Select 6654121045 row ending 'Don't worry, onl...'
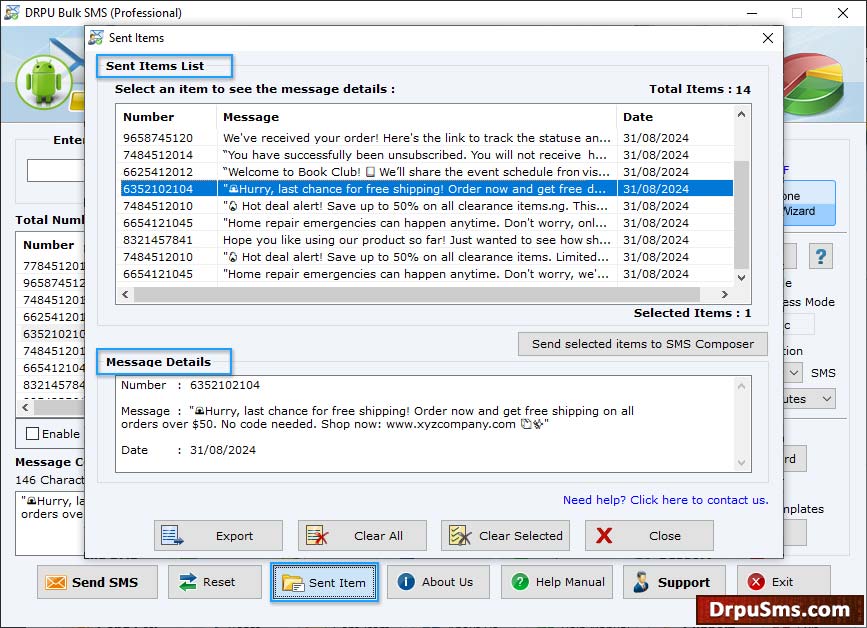The image size is (867, 628). pos(427,223)
